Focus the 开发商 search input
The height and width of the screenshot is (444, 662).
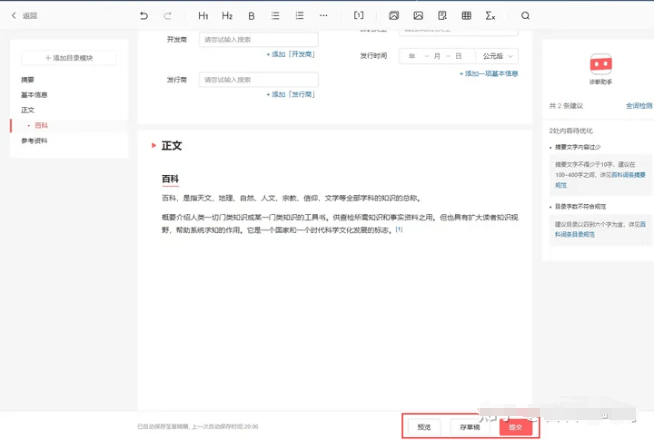coord(259,39)
